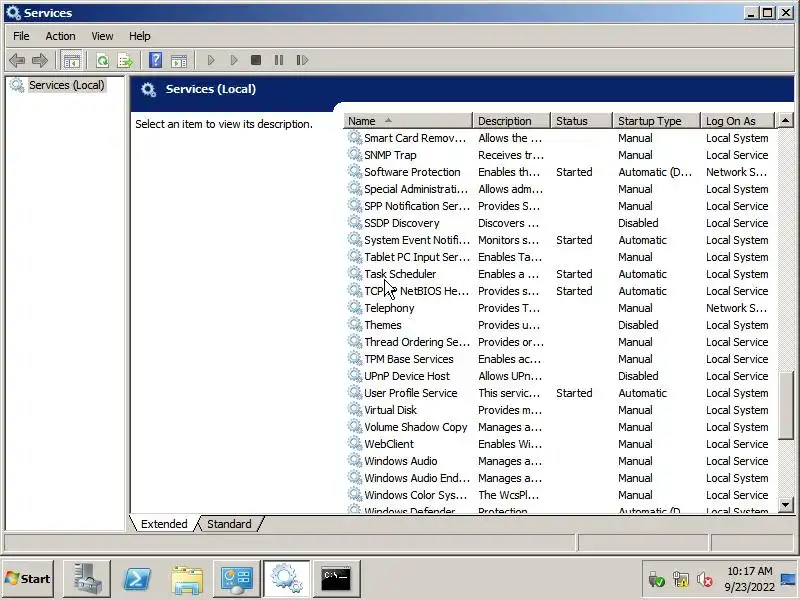Select Services (Local) in the tree
This screenshot has height=600, width=800.
coord(66,85)
